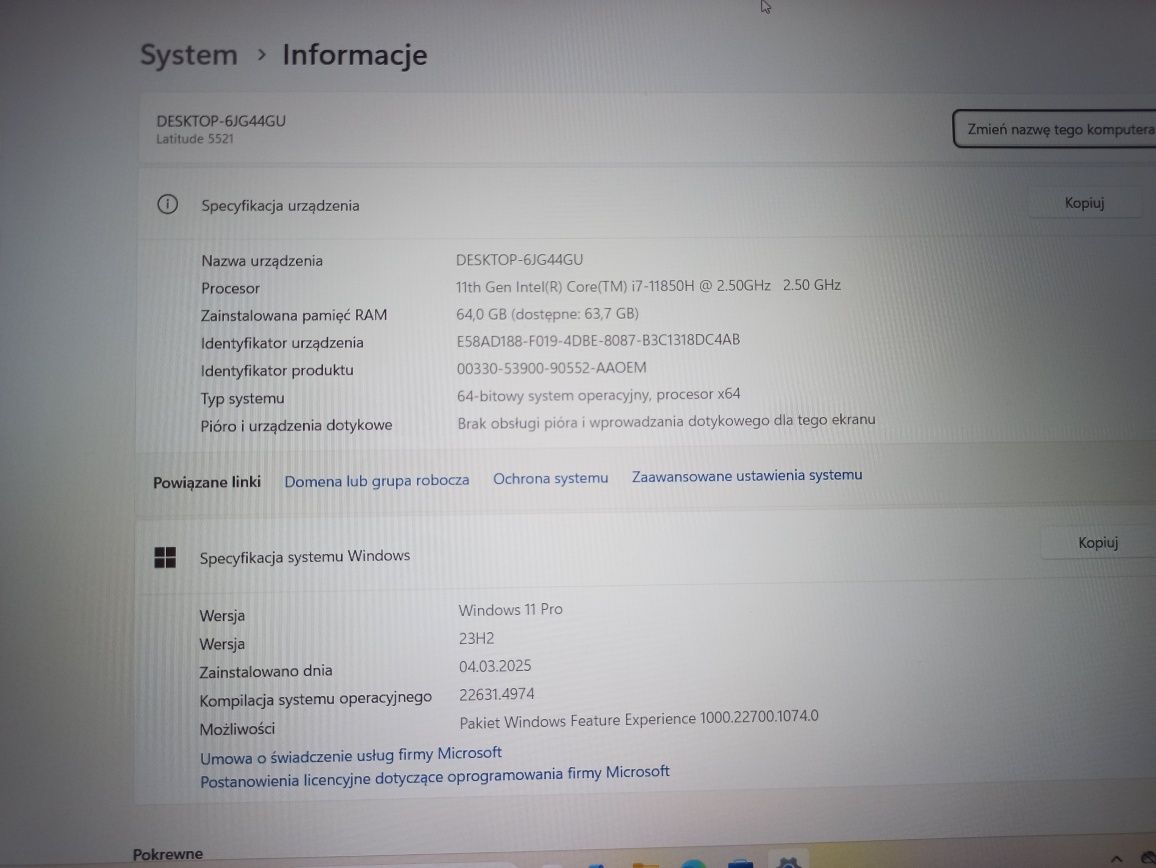
Task: Select the 64,0 GB (dostępne: 63,7 GB) value
Action: (547, 314)
